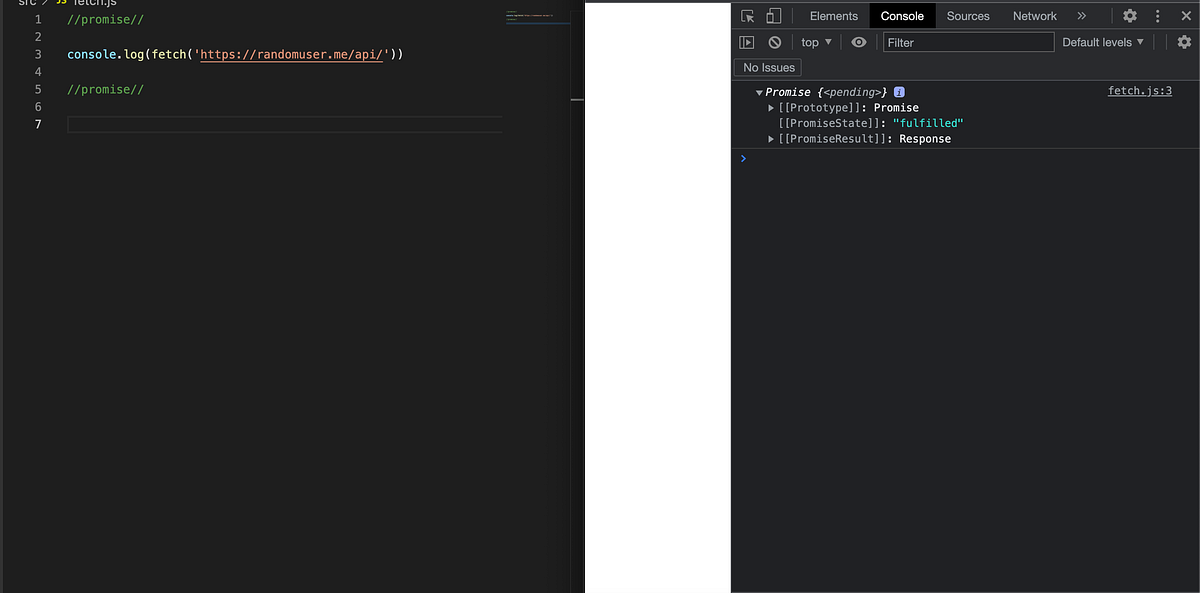
Task: Open the top frame context dropdown
Action: 815,42
